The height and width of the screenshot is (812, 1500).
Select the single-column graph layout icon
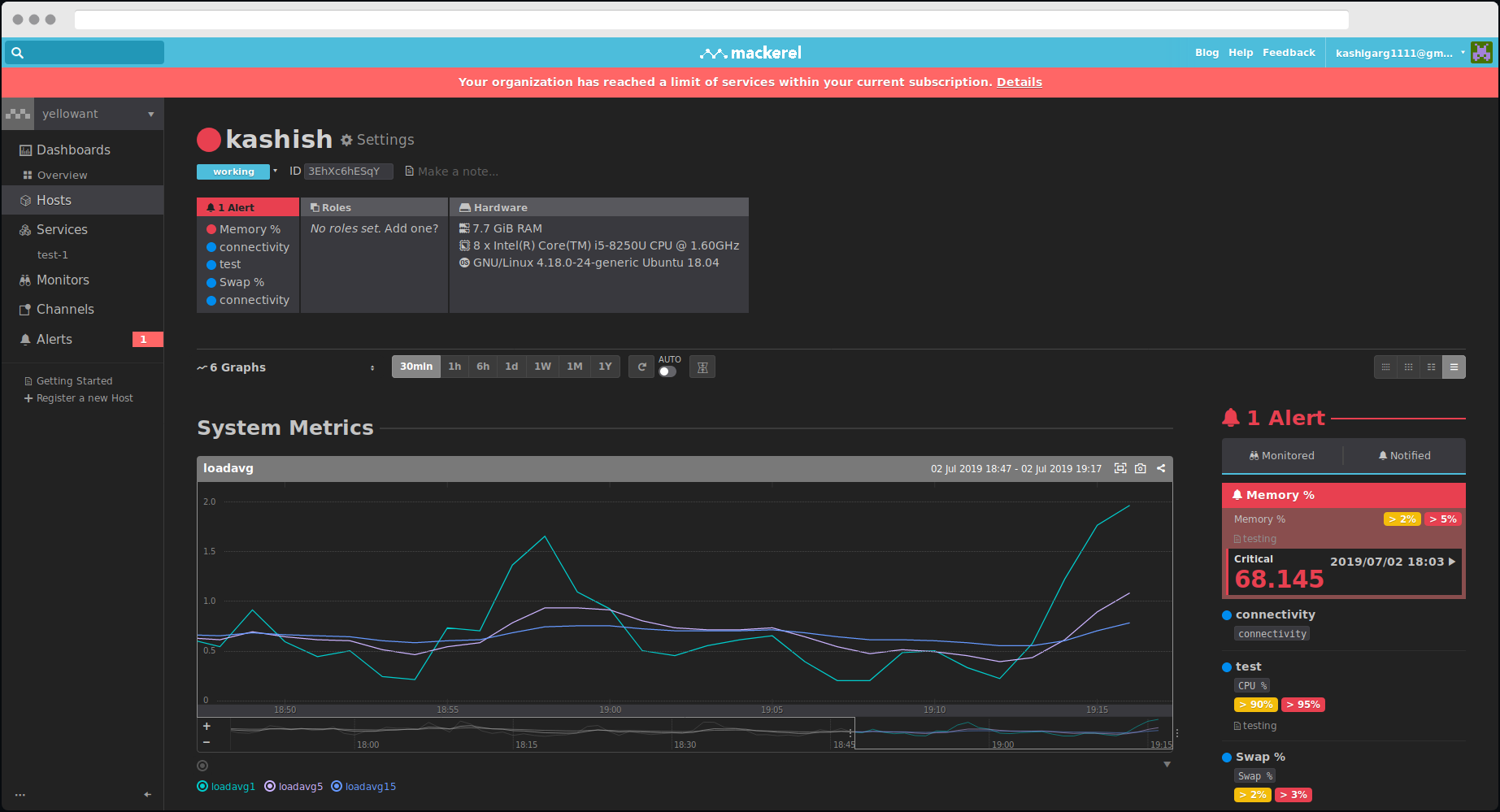pos(1454,367)
